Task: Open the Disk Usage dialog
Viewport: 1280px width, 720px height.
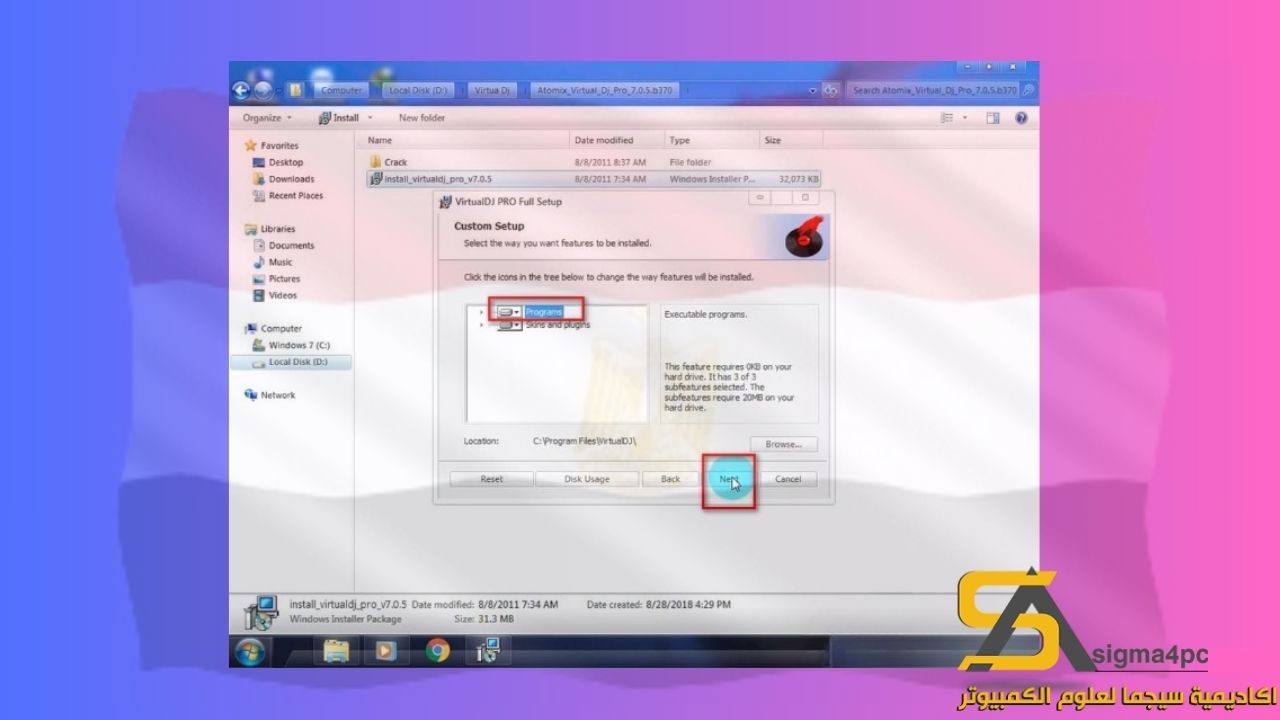Action: point(587,479)
